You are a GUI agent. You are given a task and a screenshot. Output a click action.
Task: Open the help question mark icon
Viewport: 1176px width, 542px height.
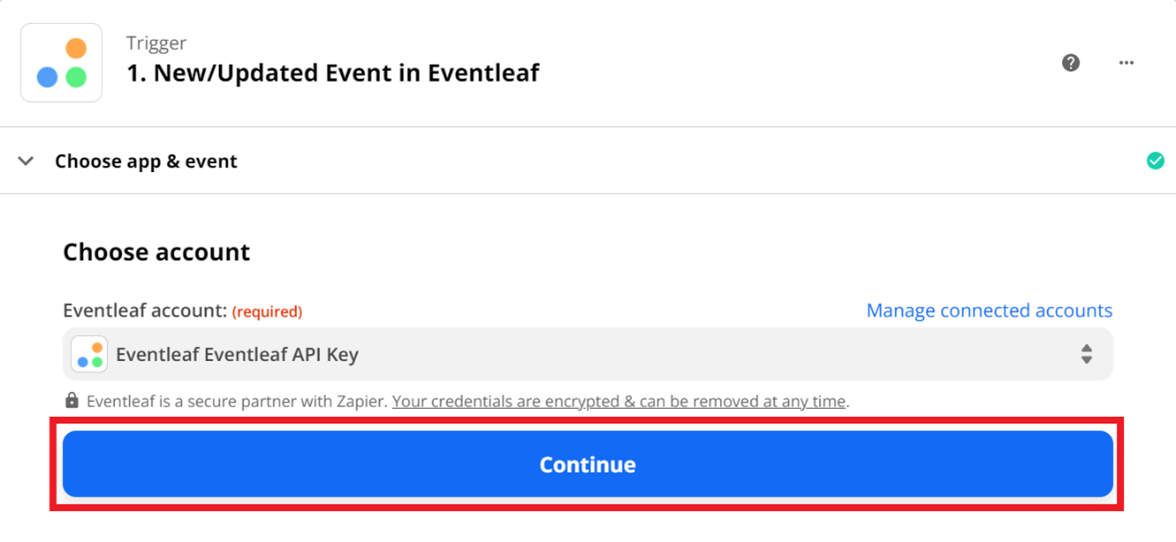(1071, 63)
